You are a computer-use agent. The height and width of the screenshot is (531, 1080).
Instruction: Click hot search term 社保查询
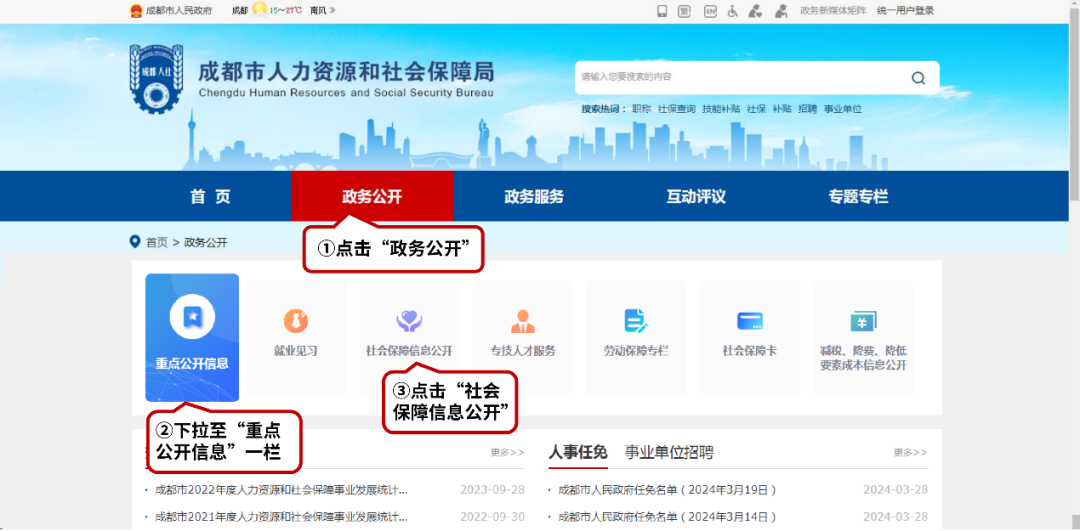click(676, 109)
